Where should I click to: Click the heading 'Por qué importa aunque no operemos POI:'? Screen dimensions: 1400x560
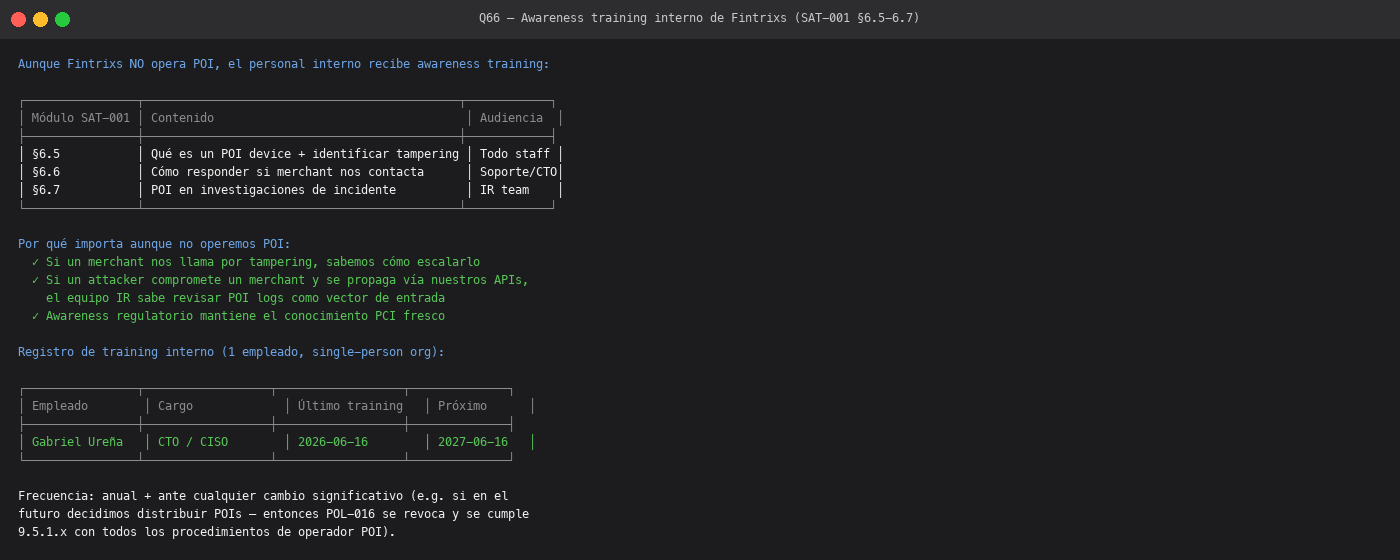(154, 244)
